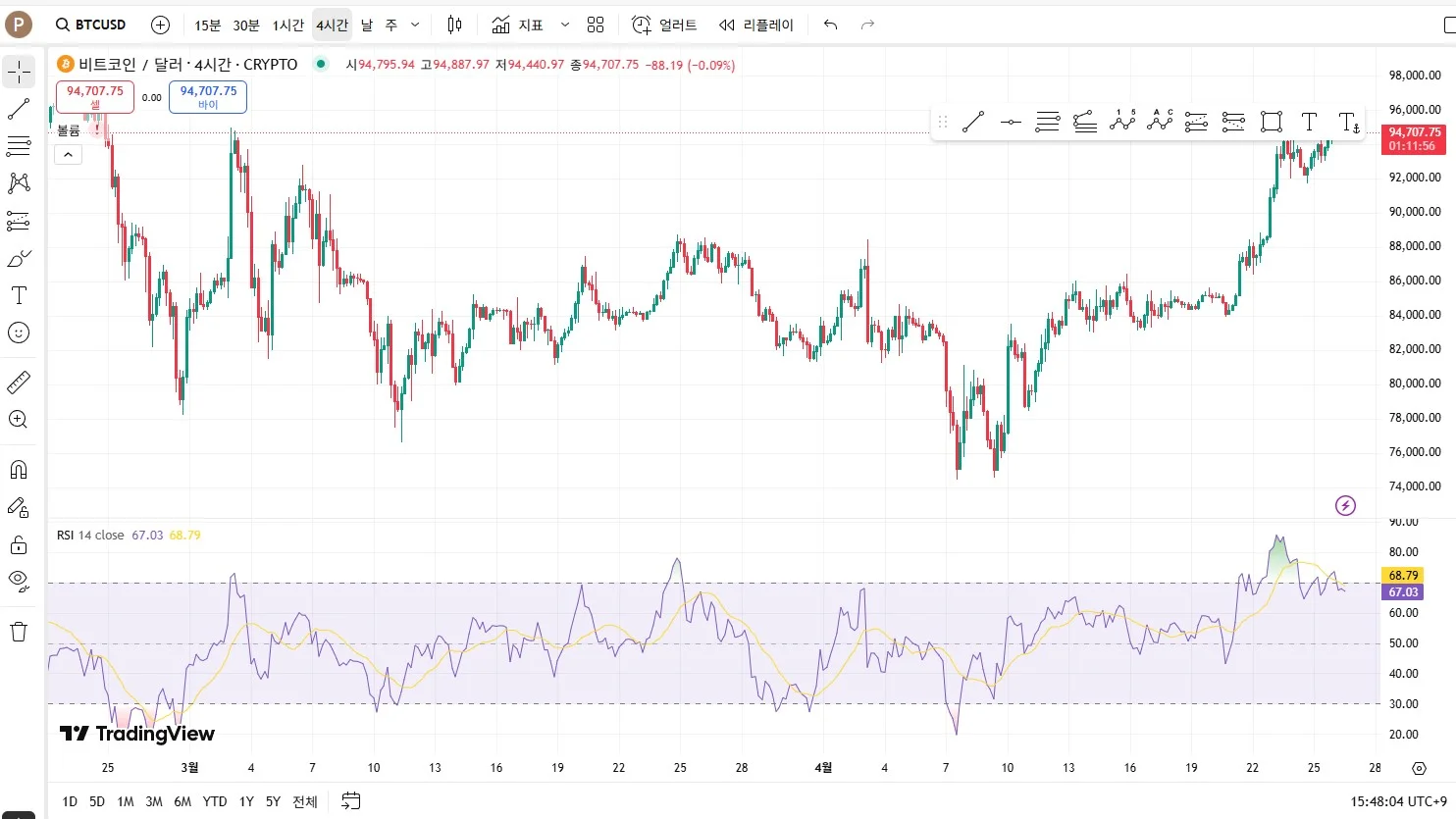1456x819 pixels.
Task: Open the indicator templates dropdown arrow
Action: (x=565, y=25)
